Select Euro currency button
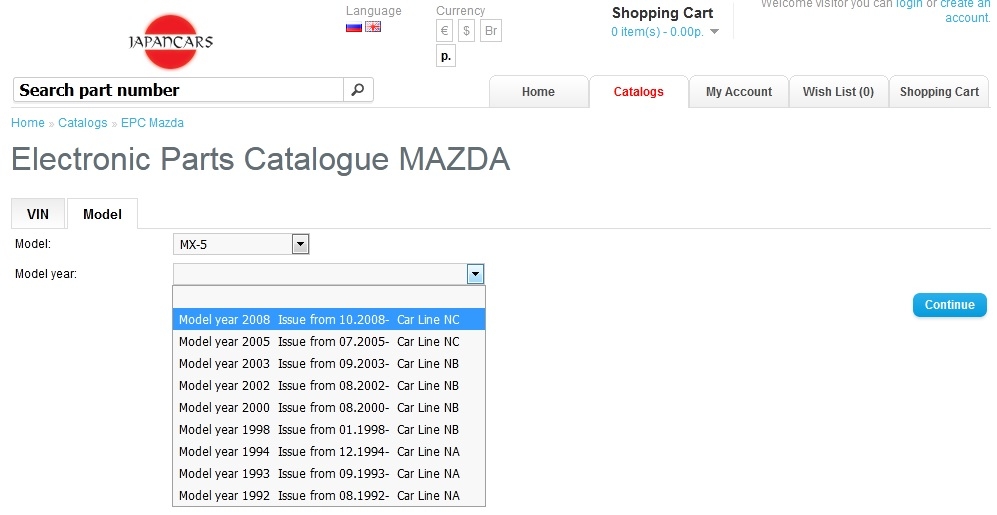 coord(444,31)
